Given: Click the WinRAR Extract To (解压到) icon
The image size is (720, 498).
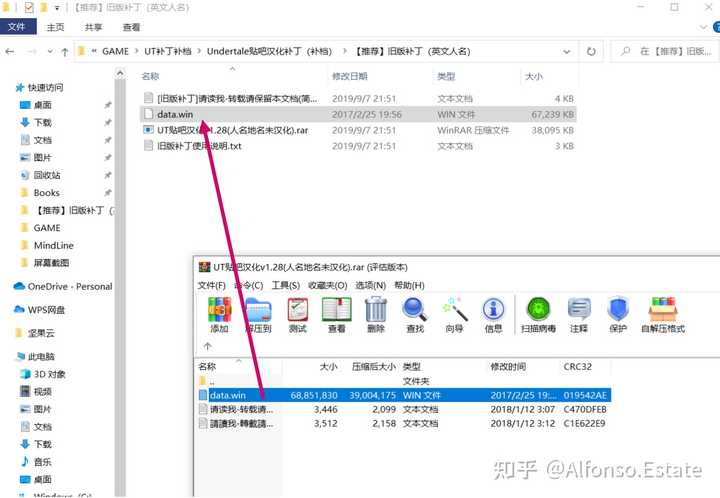Looking at the screenshot, I should 258,314.
